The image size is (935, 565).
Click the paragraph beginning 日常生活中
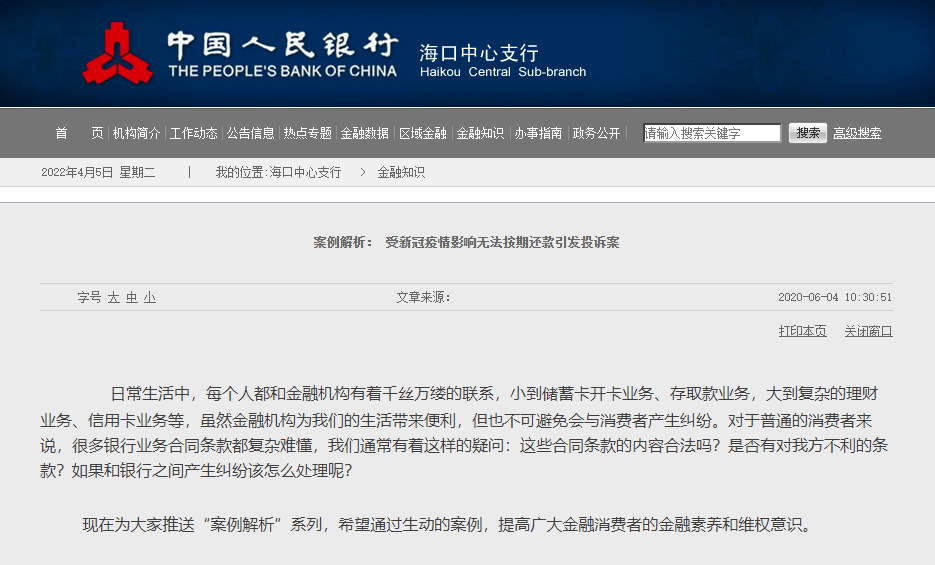(465, 432)
